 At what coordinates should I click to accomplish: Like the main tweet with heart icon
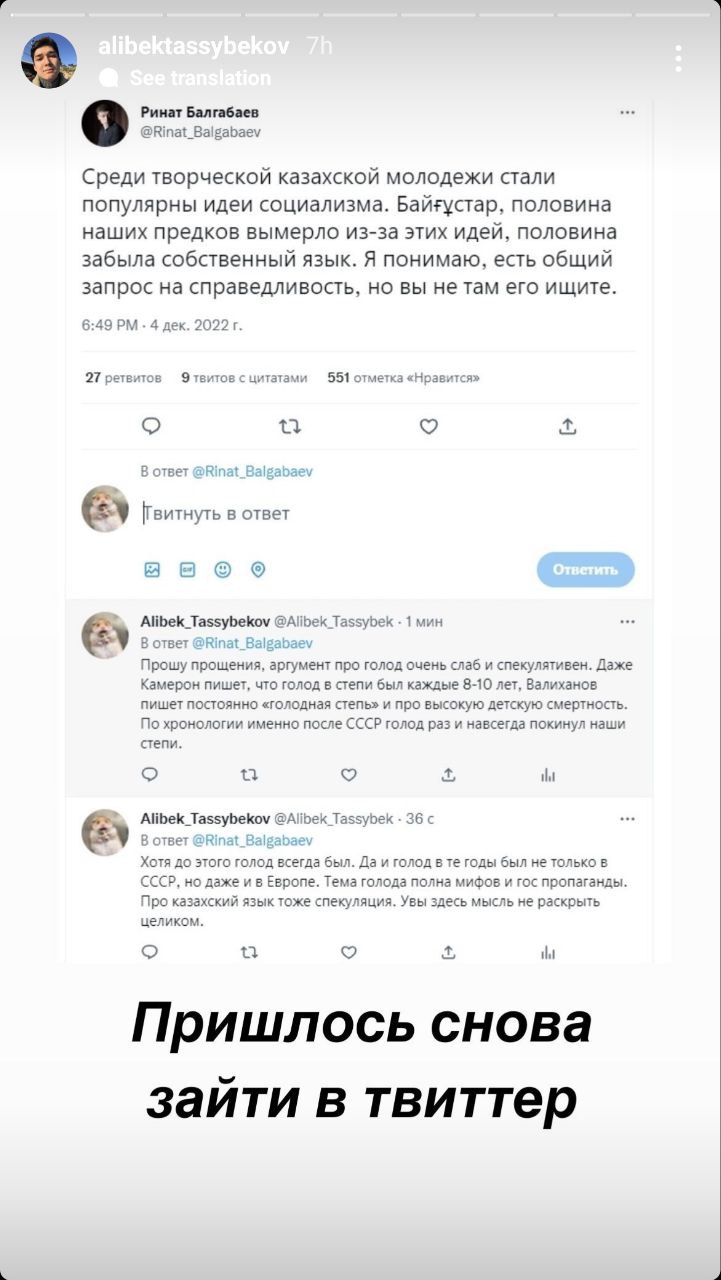click(x=428, y=427)
